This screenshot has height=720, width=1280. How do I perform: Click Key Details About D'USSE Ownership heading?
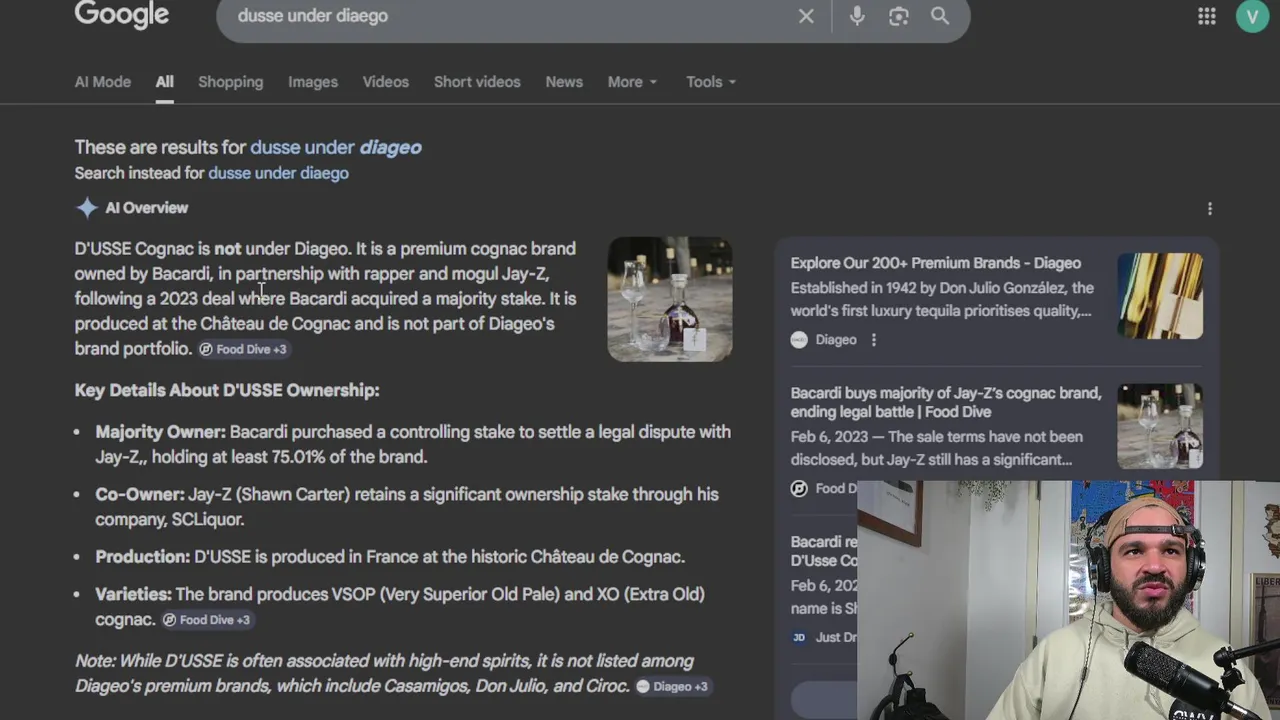227,390
